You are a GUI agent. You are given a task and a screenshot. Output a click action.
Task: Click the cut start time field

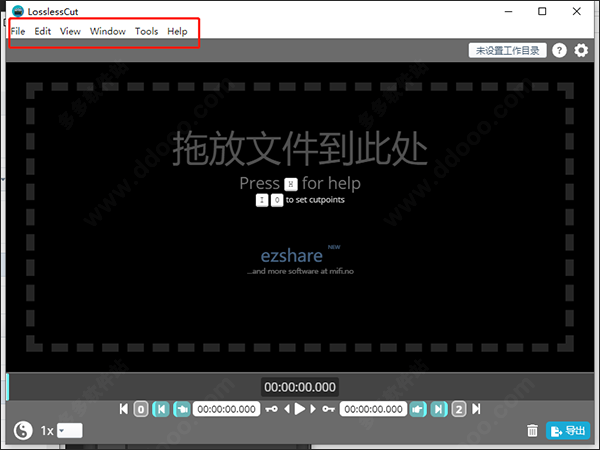click(x=227, y=409)
